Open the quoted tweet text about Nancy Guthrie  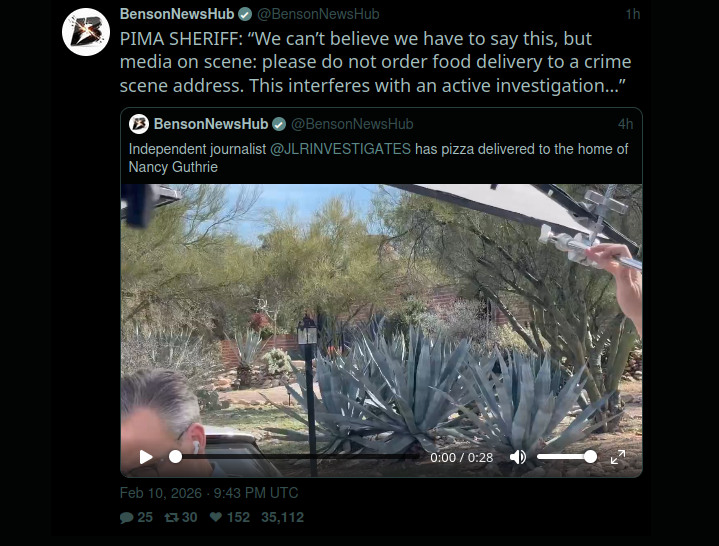378,158
